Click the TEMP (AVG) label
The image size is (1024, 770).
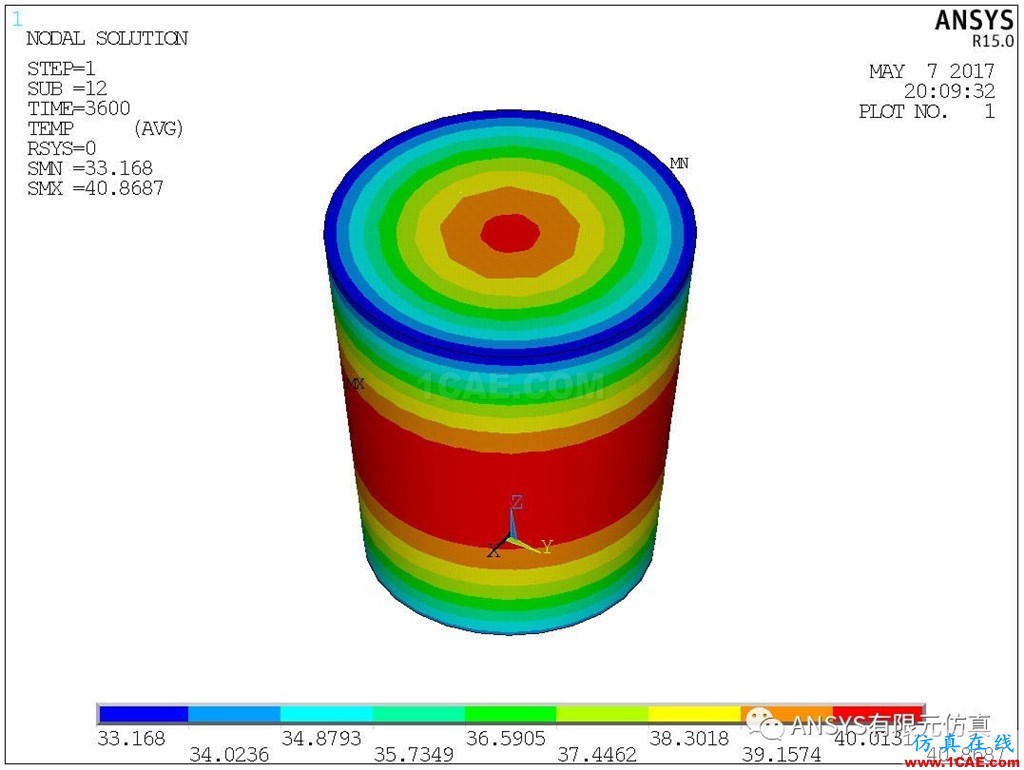104,128
